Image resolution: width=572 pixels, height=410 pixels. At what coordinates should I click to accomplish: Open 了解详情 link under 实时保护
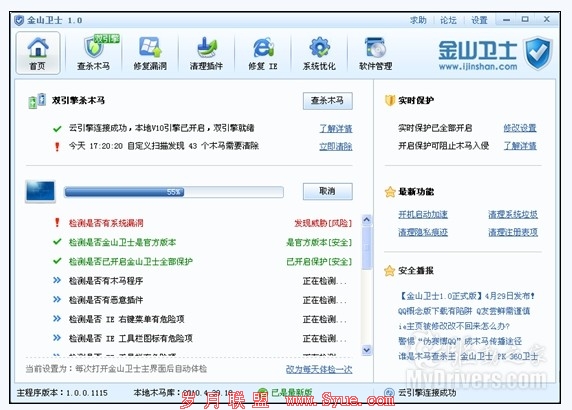[520, 146]
